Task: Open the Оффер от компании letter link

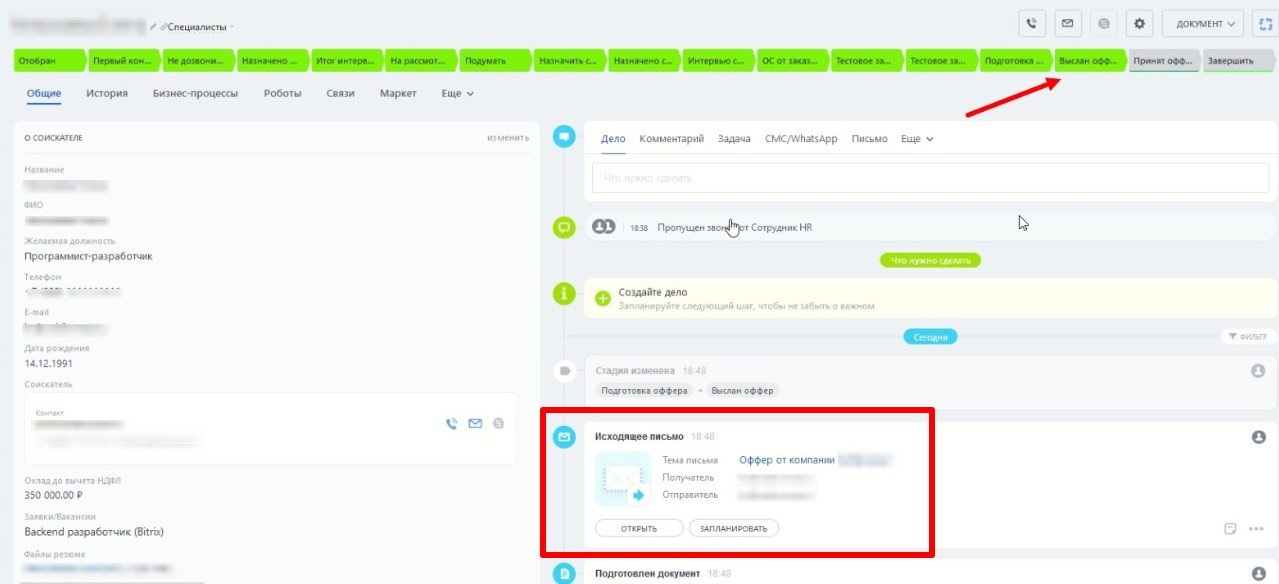Action: (786, 460)
